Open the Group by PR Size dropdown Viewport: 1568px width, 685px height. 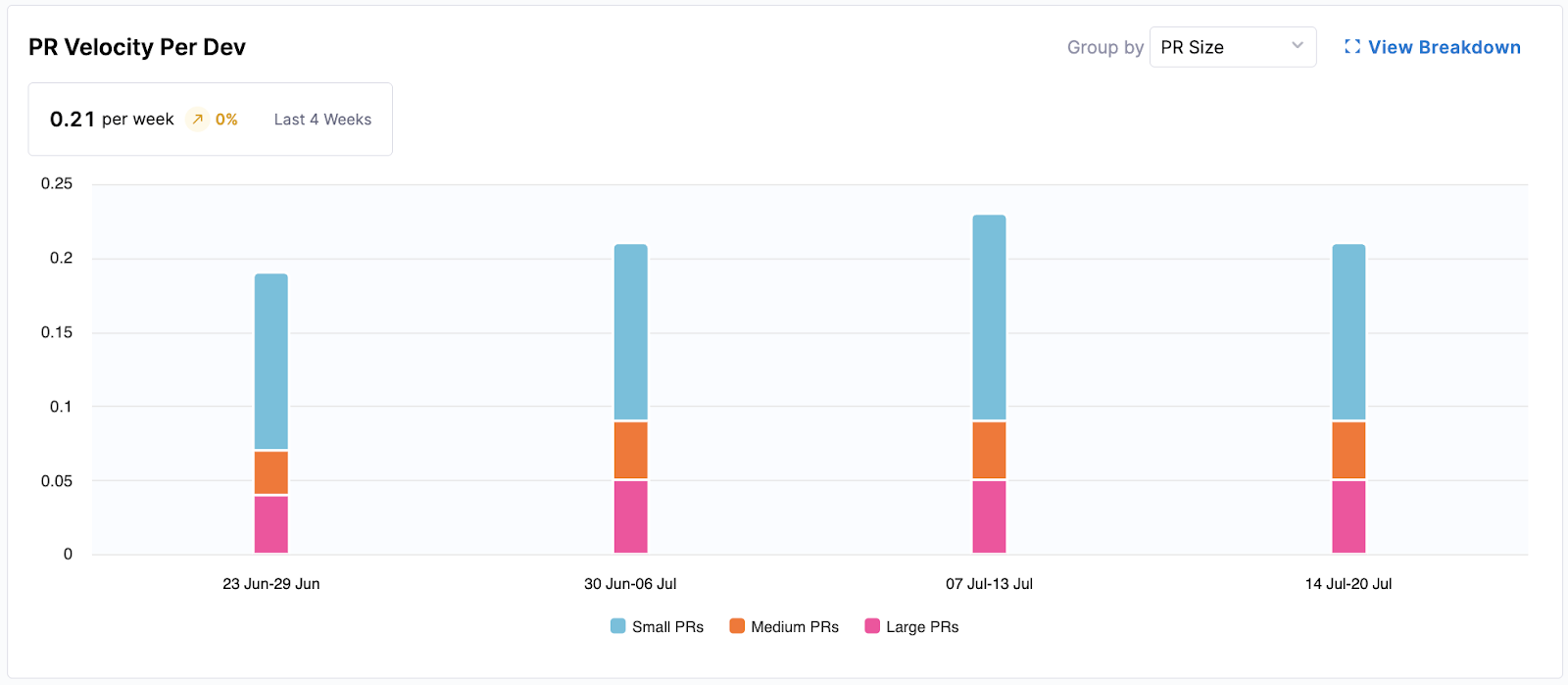1232,46
